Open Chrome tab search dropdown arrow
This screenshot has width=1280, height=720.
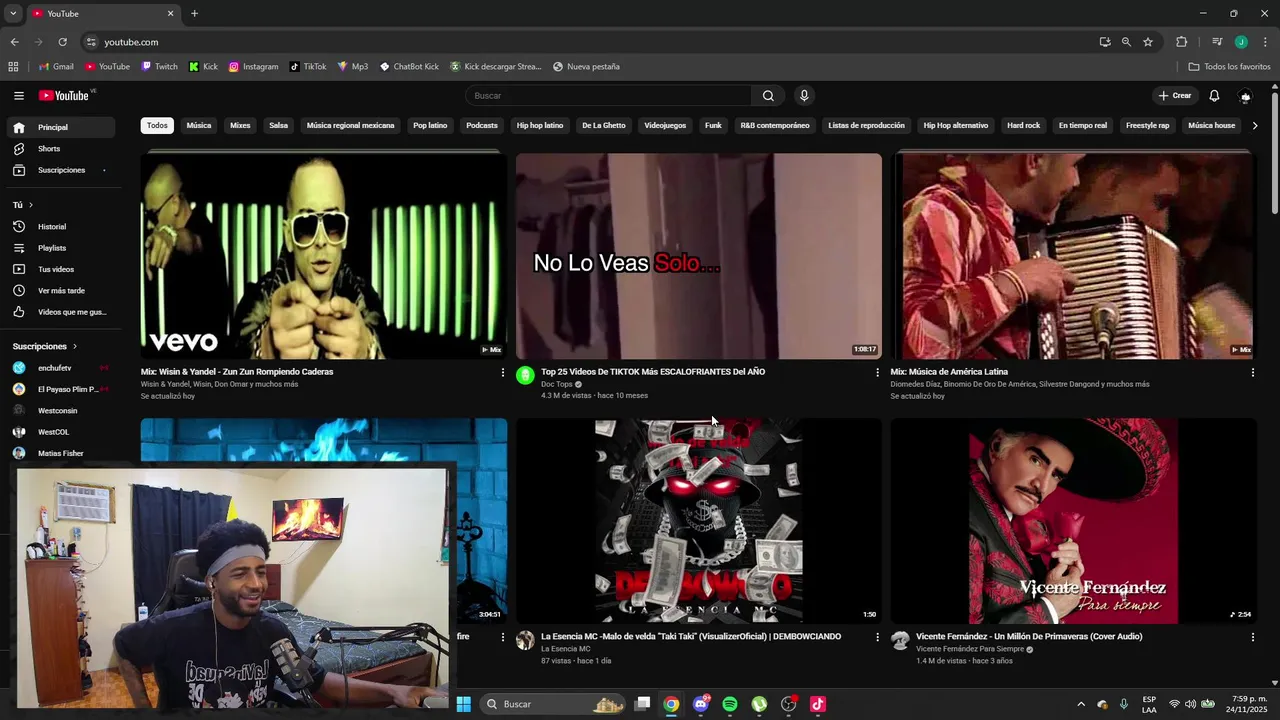pyautogui.click(x=13, y=14)
